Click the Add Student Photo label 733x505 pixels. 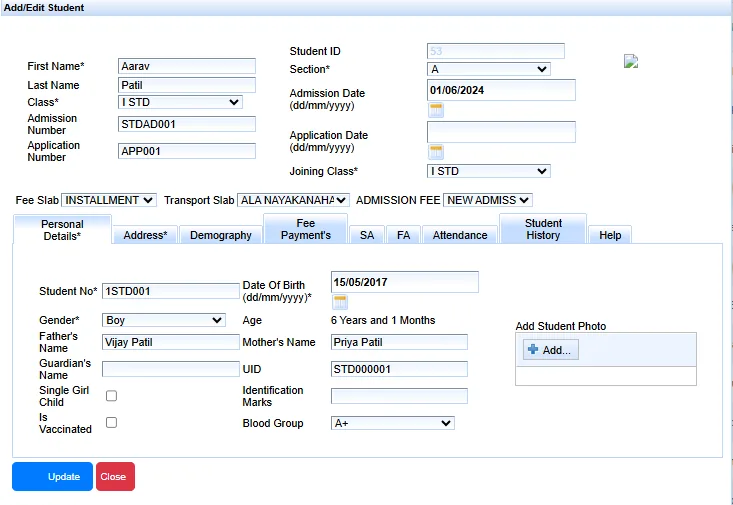pos(561,326)
